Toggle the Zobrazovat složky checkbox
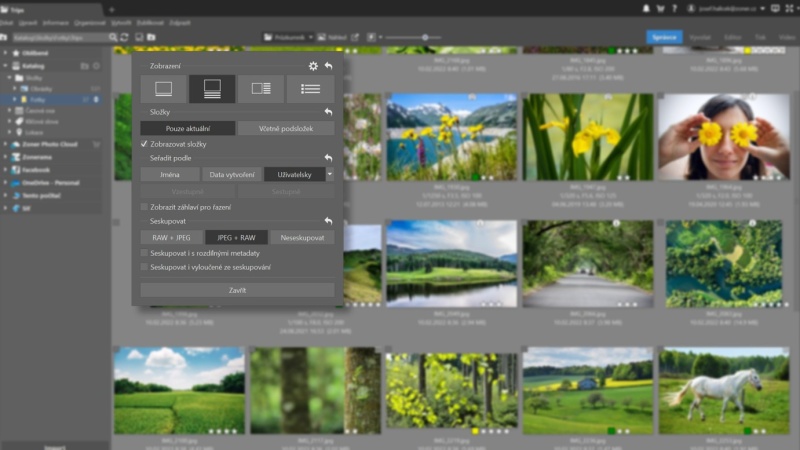The height and width of the screenshot is (450, 800). [145, 144]
